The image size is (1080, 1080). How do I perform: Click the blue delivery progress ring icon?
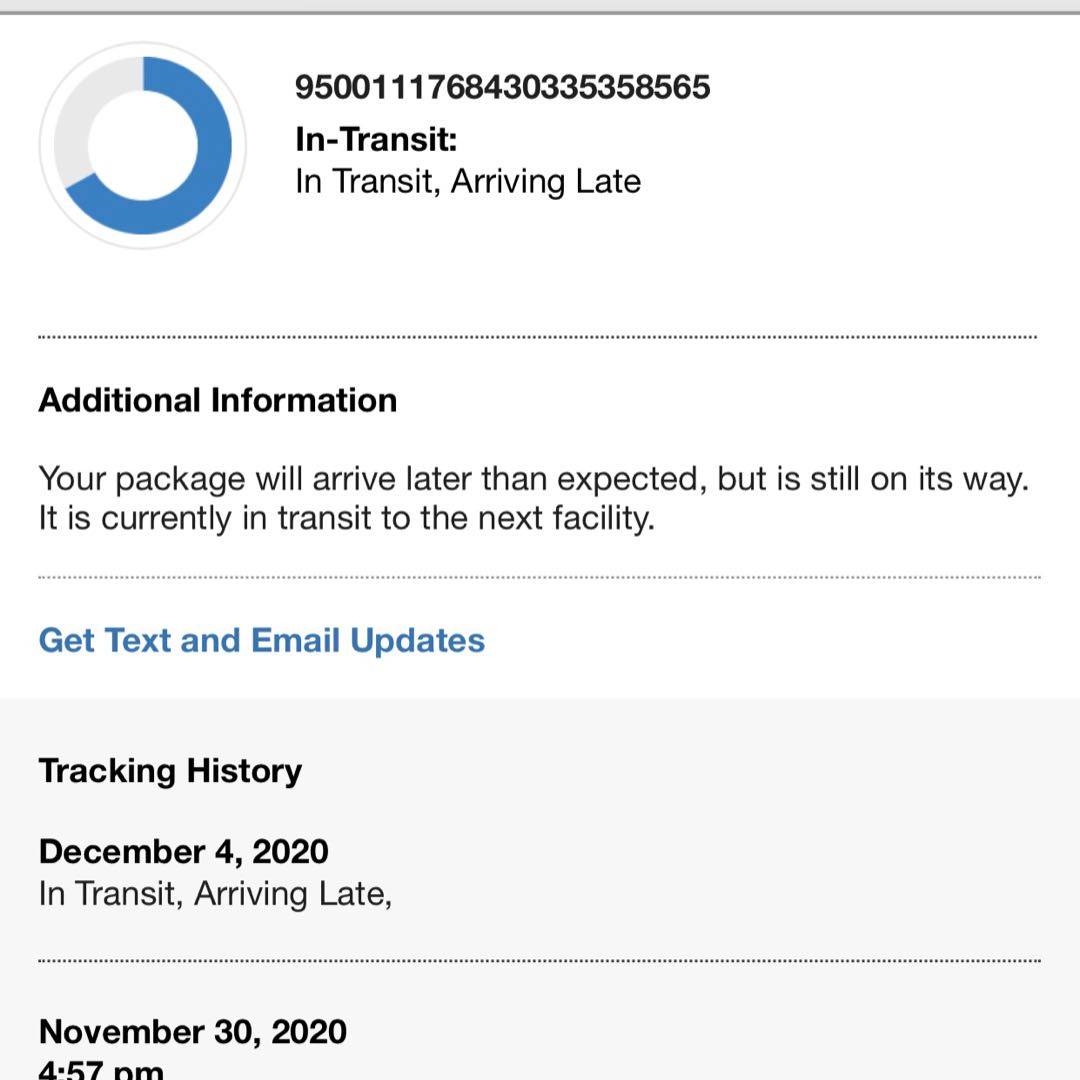[143, 146]
